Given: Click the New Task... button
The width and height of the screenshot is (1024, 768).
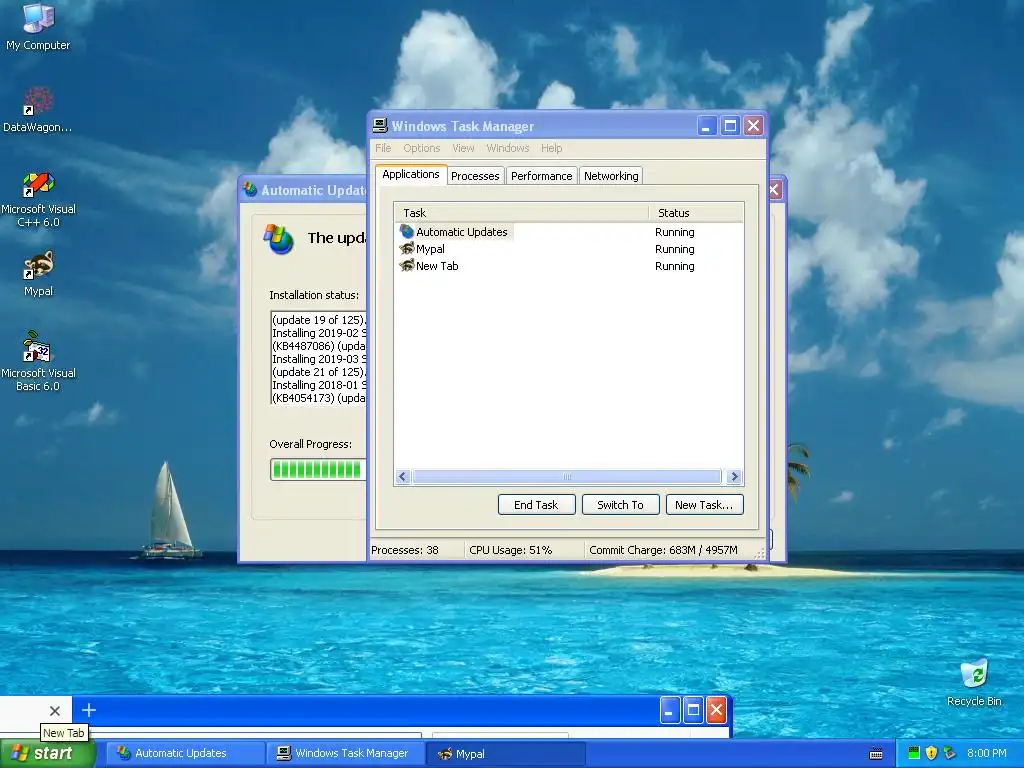Looking at the screenshot, I should point(705,505).
